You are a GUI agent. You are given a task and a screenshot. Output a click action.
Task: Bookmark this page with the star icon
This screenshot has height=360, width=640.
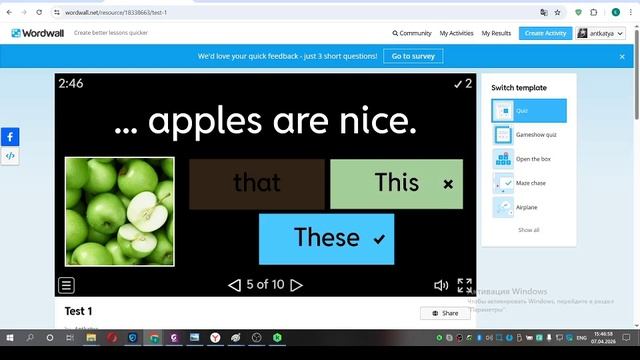click(558, 13)
